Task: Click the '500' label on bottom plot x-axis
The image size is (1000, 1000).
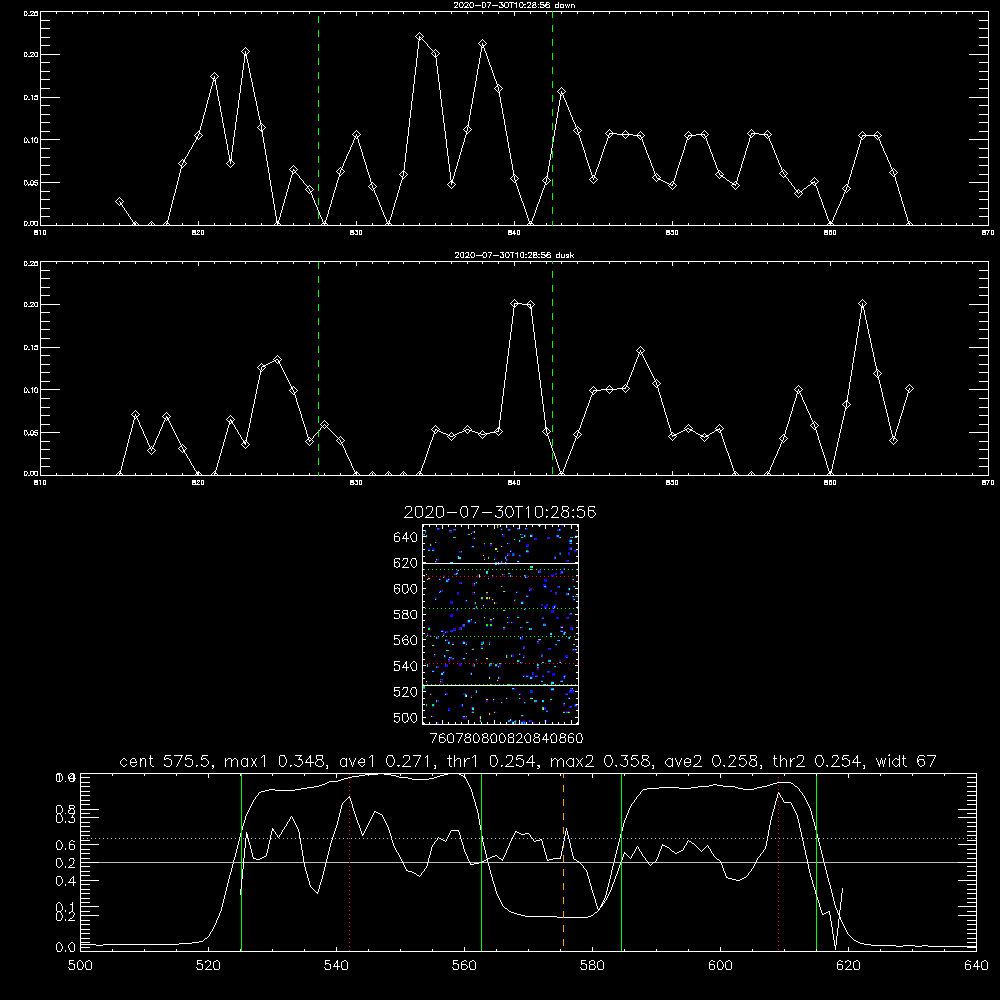Action: (80, 966)
